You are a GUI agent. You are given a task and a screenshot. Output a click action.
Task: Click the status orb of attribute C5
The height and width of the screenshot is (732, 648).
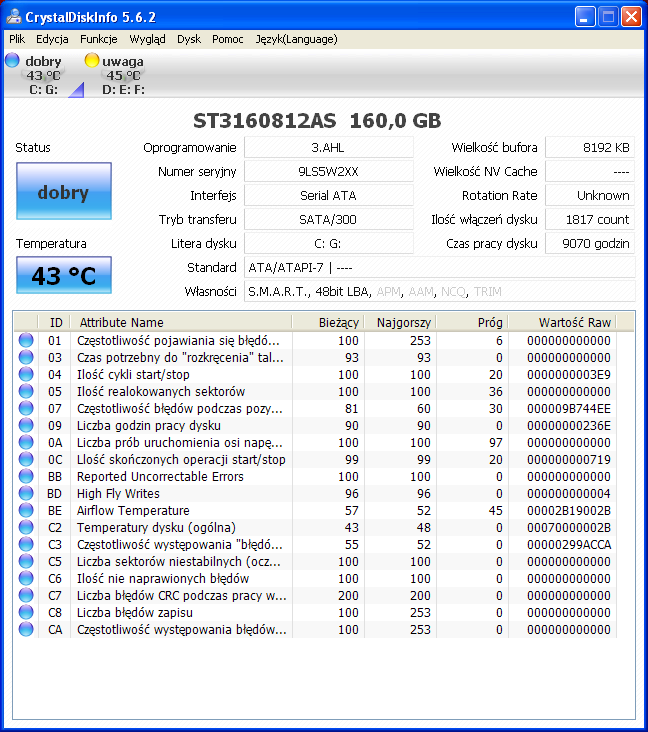coord(26,561)
